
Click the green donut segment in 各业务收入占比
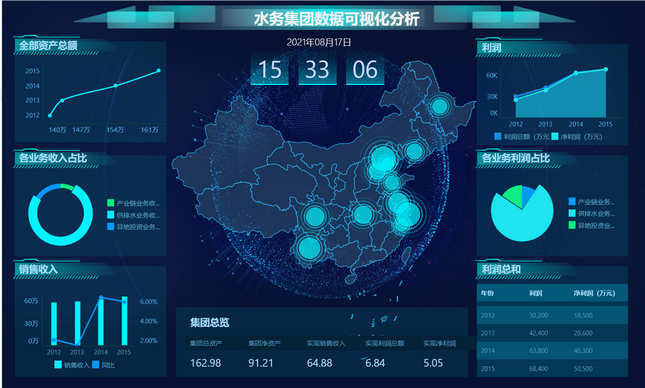click(67, 187)
